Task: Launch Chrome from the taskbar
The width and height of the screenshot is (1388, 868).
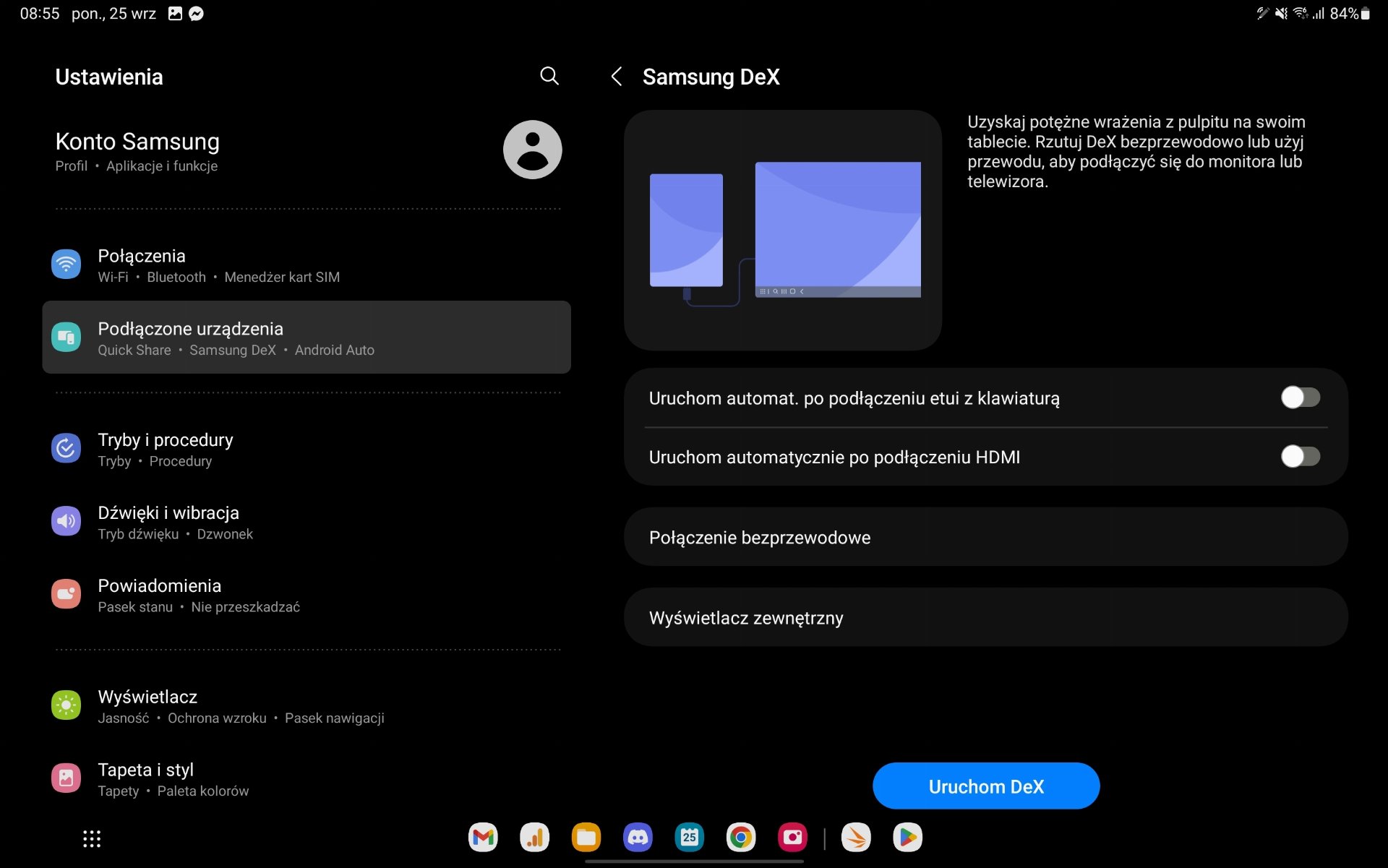Action: (x=741, y=838)
